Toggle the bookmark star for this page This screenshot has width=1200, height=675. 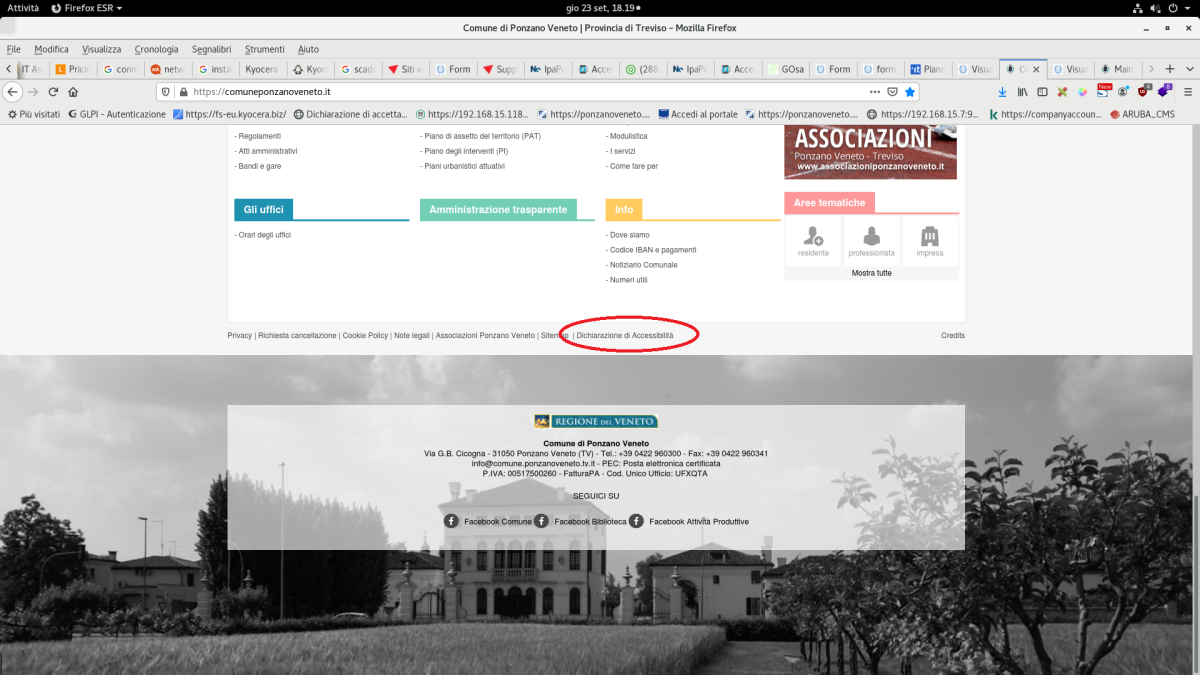pos(910,91)
